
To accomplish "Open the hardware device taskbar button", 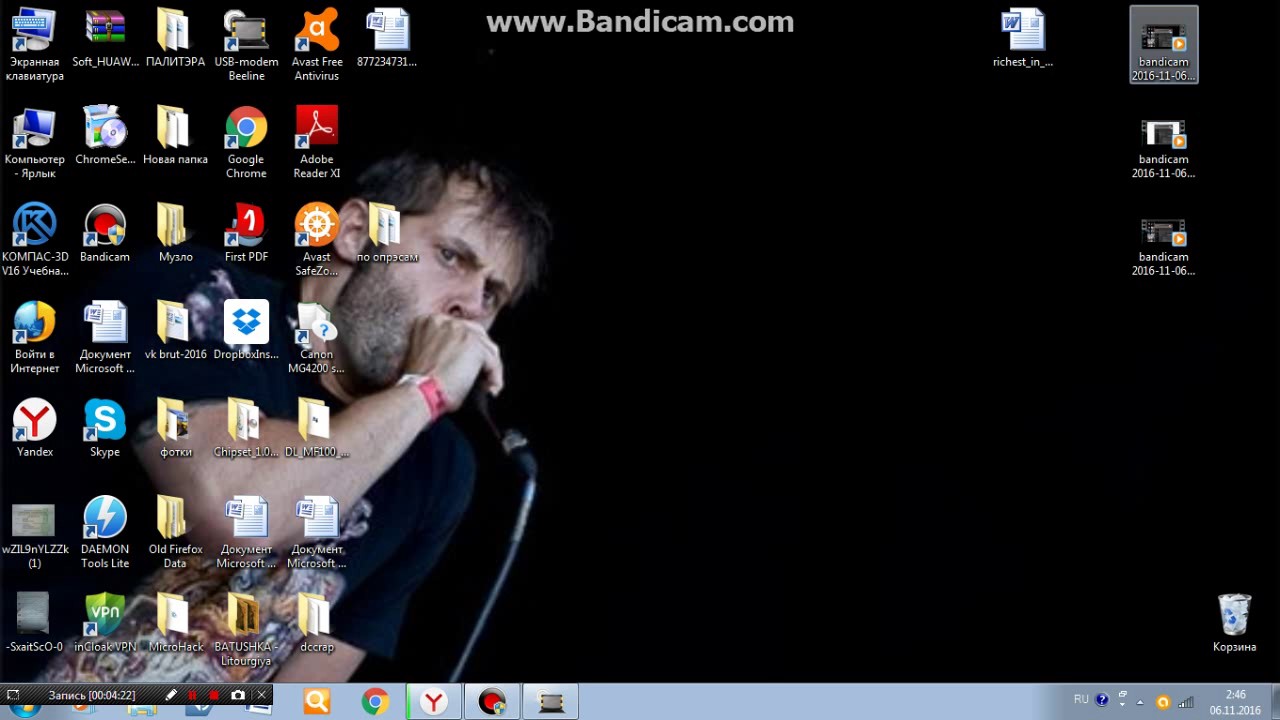I will [551, 702].
